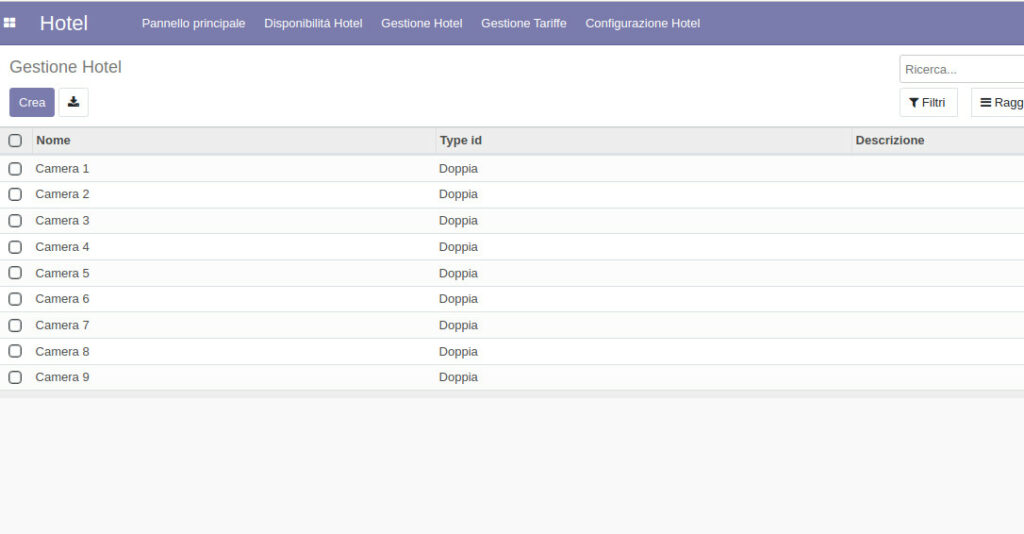Check the Camera 1 row checkbox

tap(15, 169)
